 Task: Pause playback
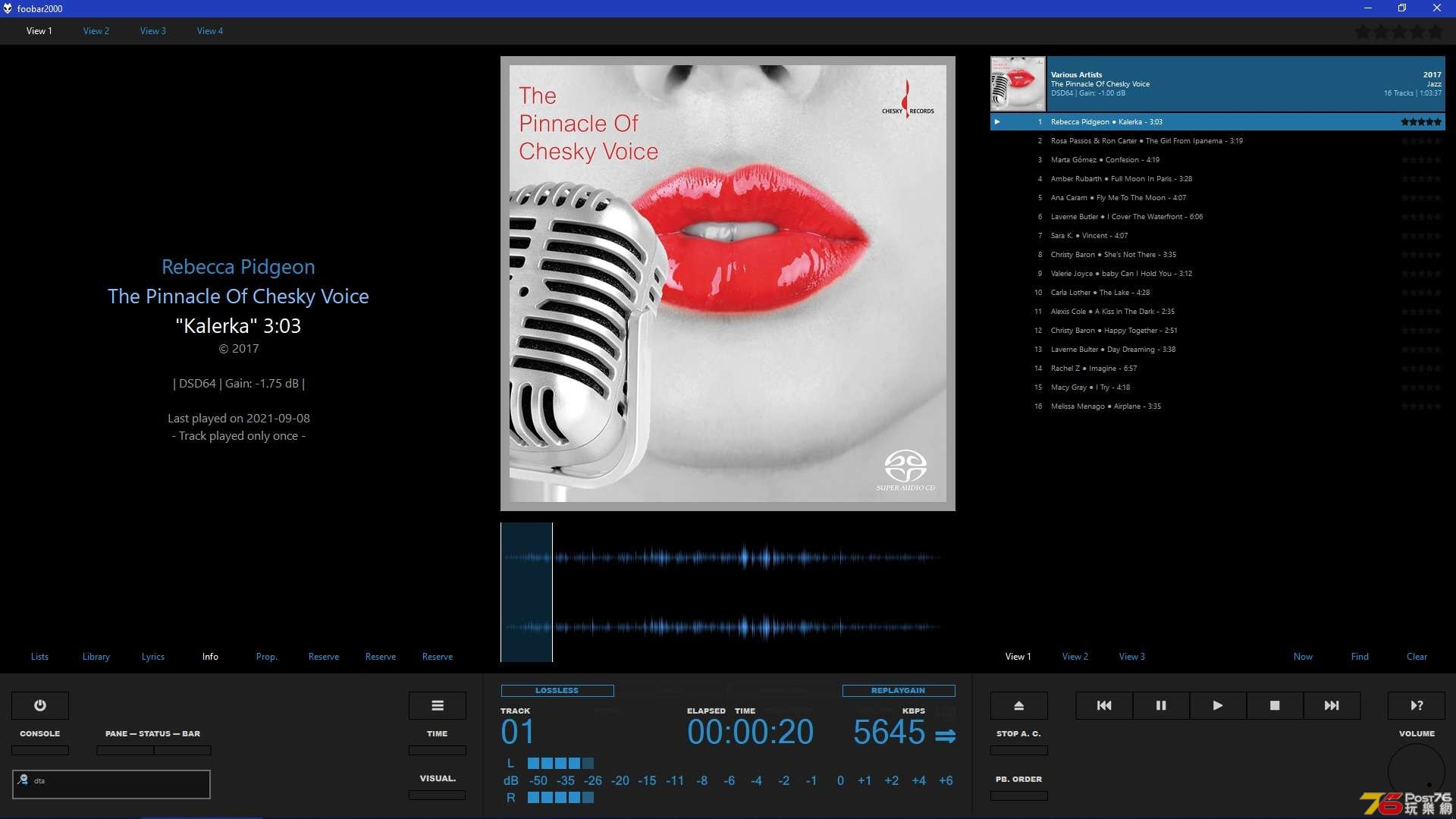1161,705
